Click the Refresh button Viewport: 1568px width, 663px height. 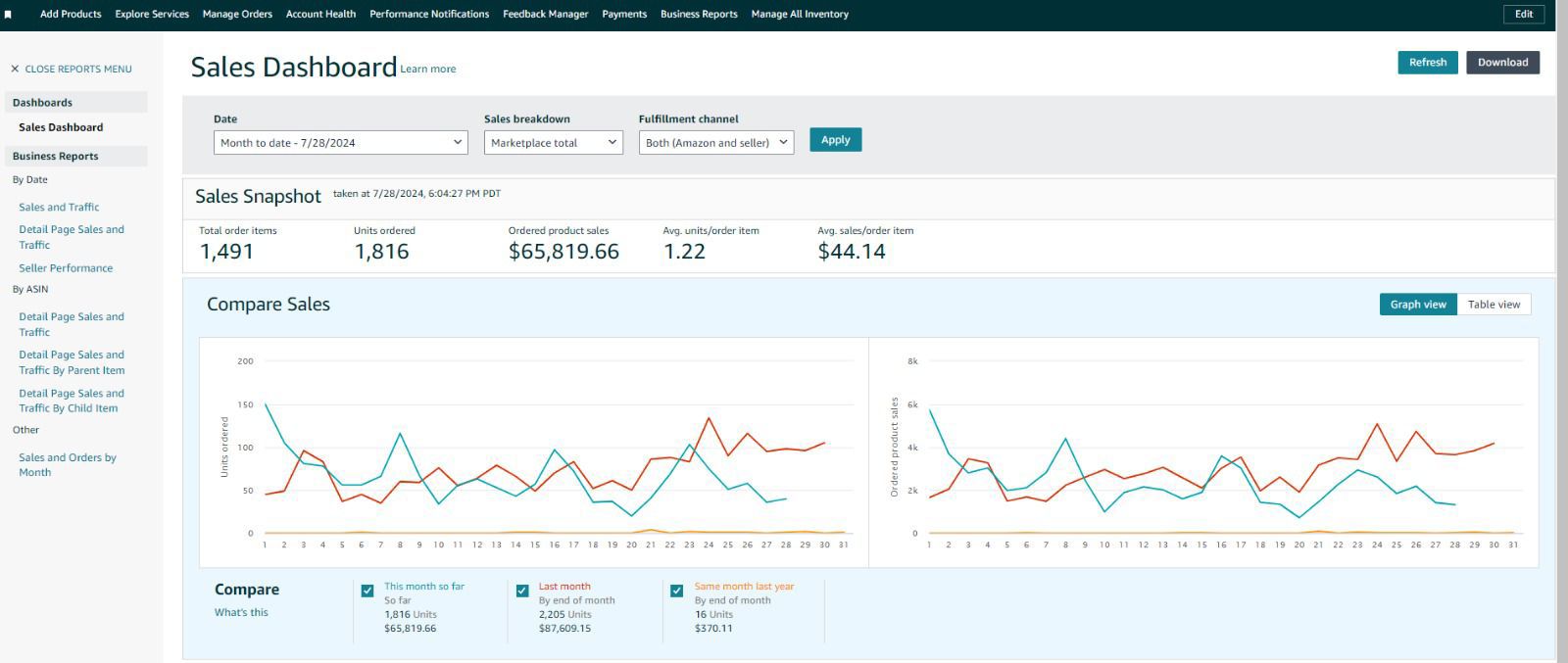(1428, 62)
